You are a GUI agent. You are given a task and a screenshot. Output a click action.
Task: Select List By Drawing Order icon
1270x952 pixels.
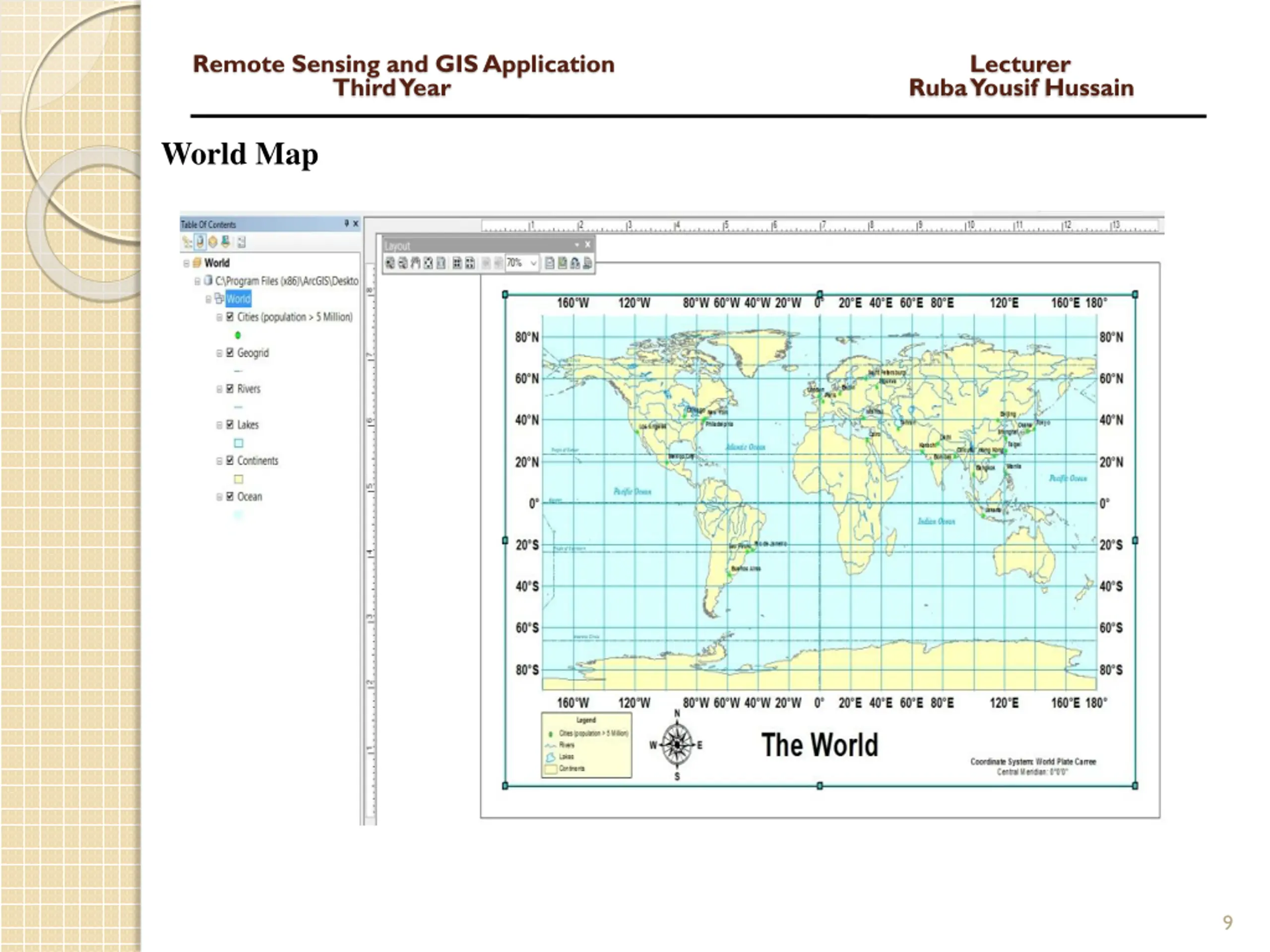pos(187,241)
